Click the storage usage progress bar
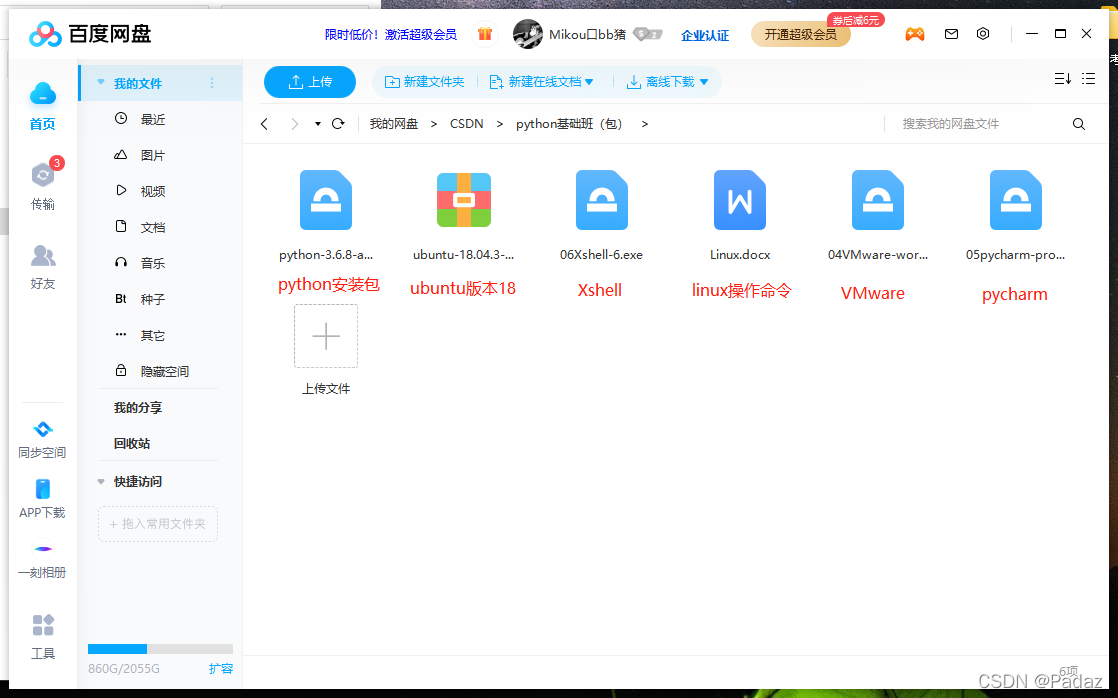Image resolution: width=1118 pixels, height=698 pixels. pos(160,649)
